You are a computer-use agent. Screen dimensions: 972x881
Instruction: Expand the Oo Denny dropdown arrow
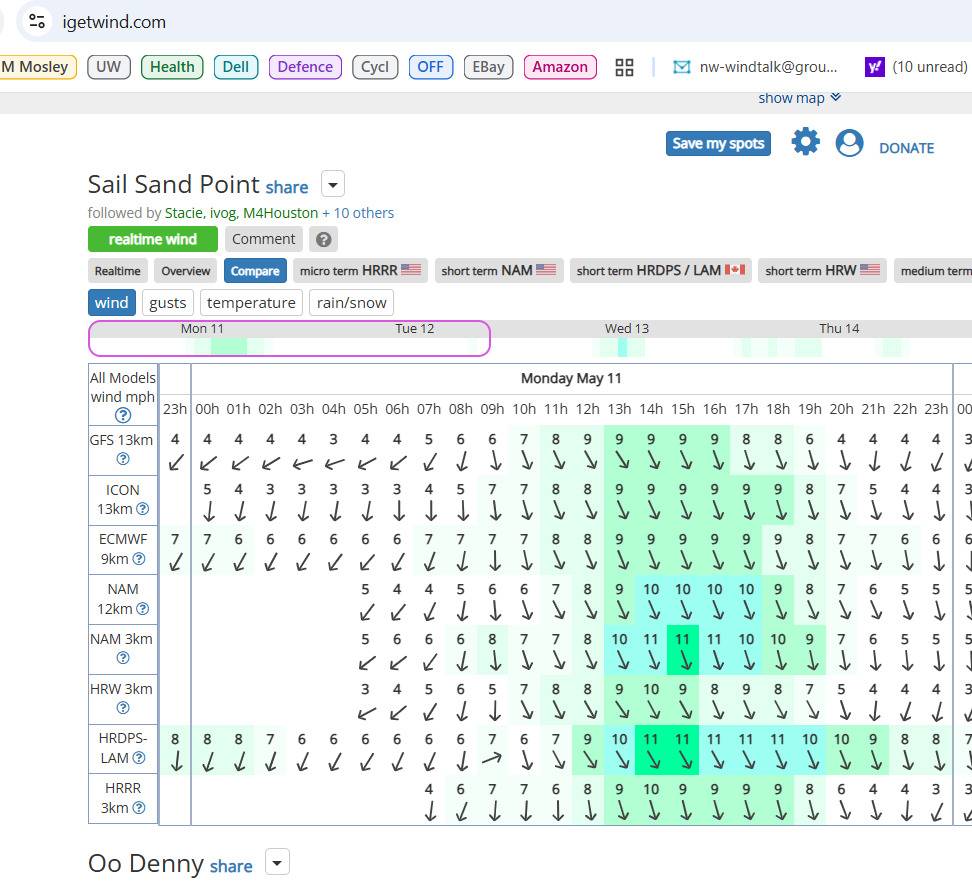277,862
